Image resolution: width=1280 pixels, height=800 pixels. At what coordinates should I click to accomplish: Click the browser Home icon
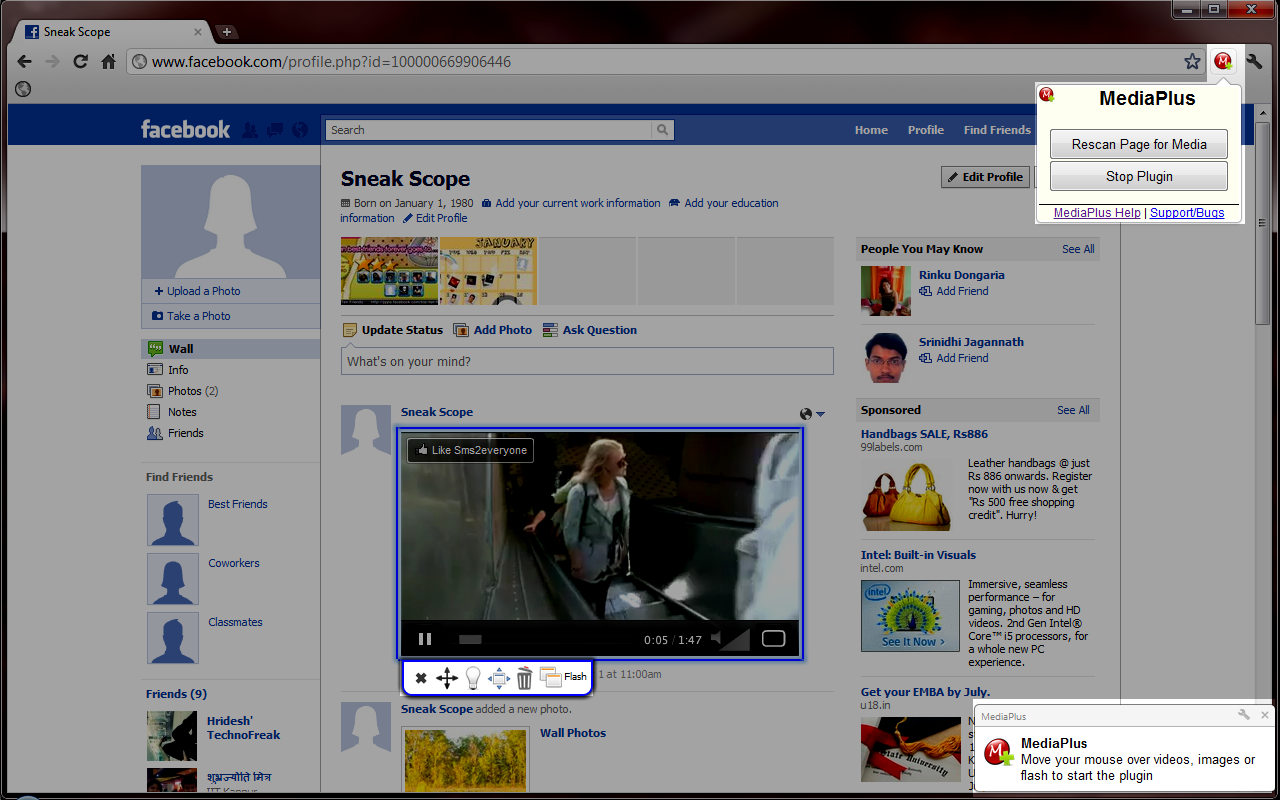pyautogui.click(x=108, y=62)
